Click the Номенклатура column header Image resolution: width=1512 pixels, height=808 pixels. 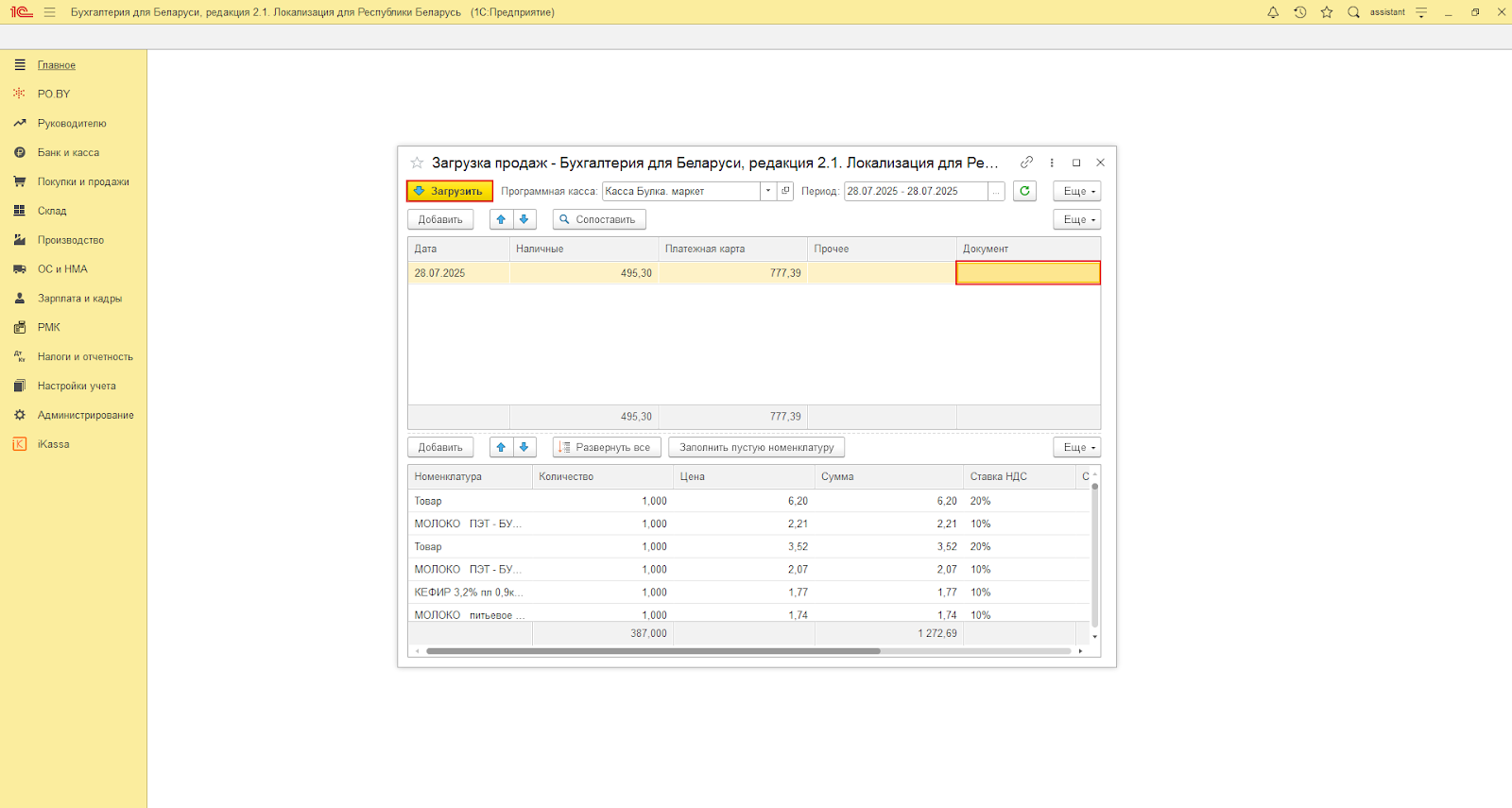pyautogui.click(x=470, y=476)
